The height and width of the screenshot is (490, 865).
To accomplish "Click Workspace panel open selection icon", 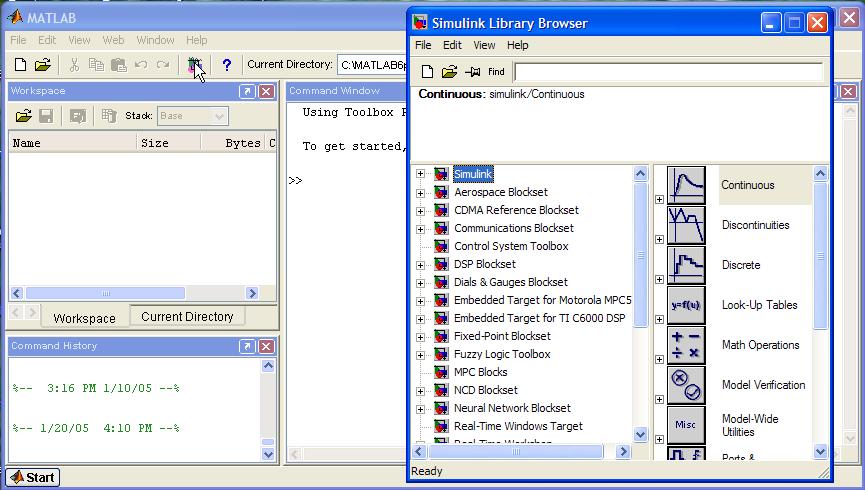I will [77, 116].
